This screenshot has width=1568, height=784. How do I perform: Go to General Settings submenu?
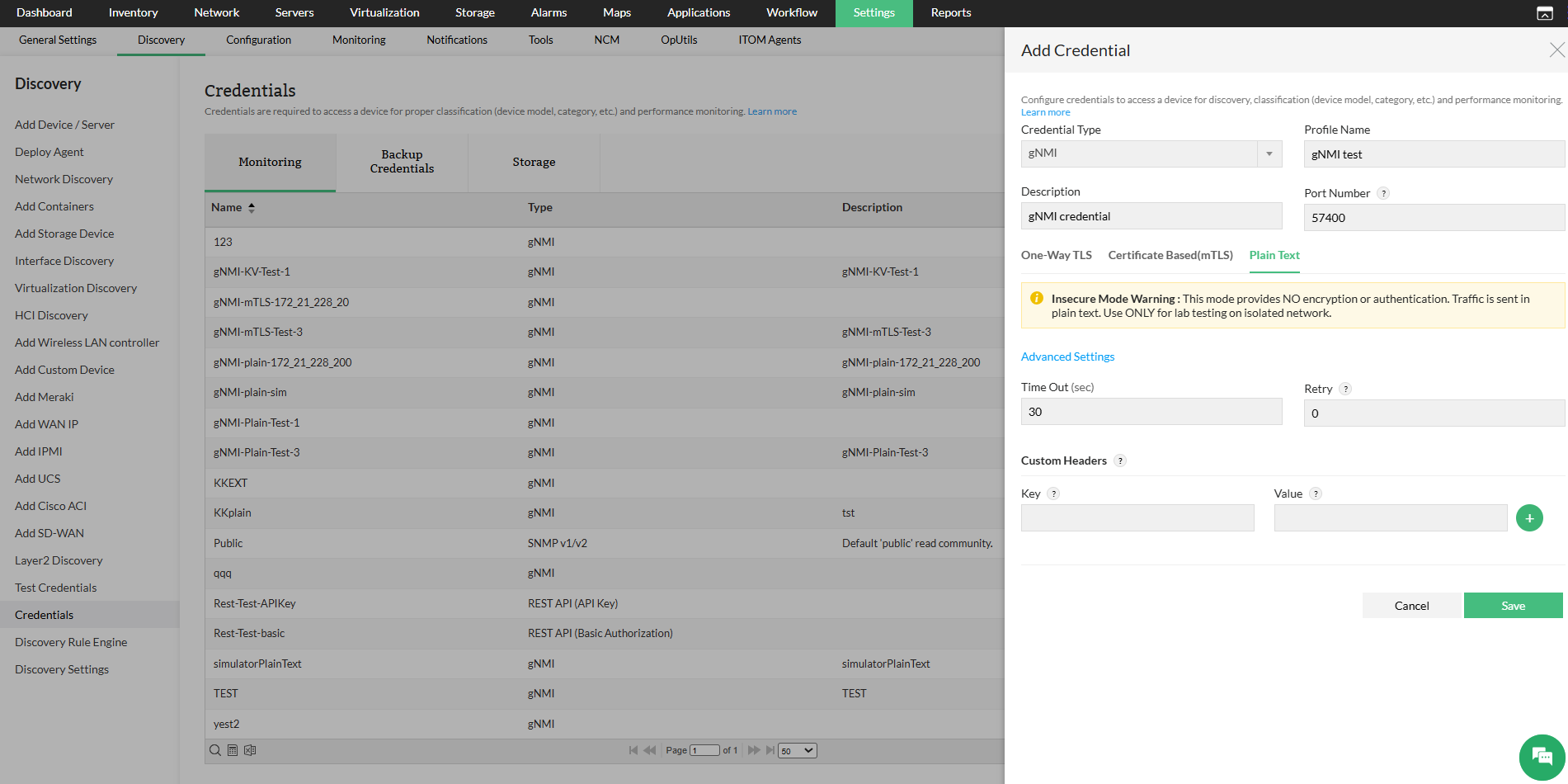pyautogui.click(x=58, y=40)
